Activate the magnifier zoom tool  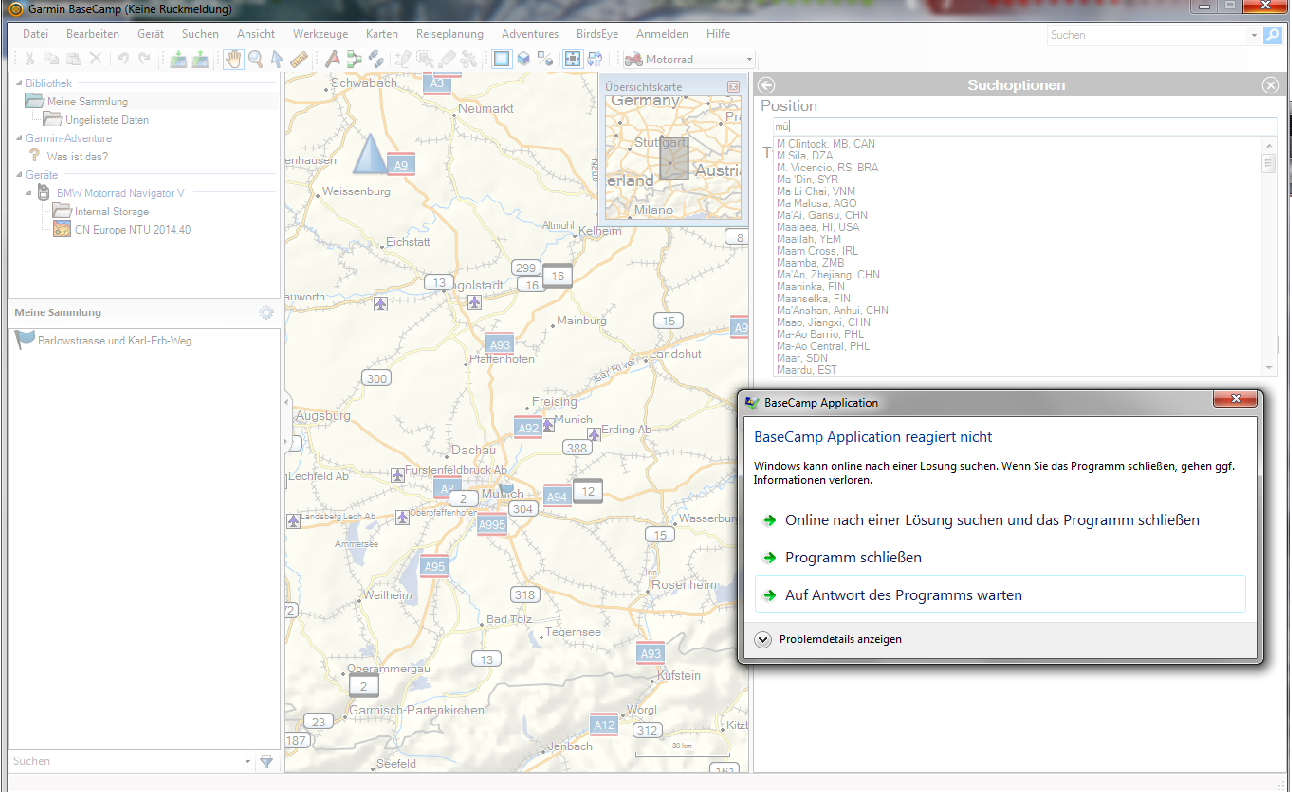click(255, 59)
